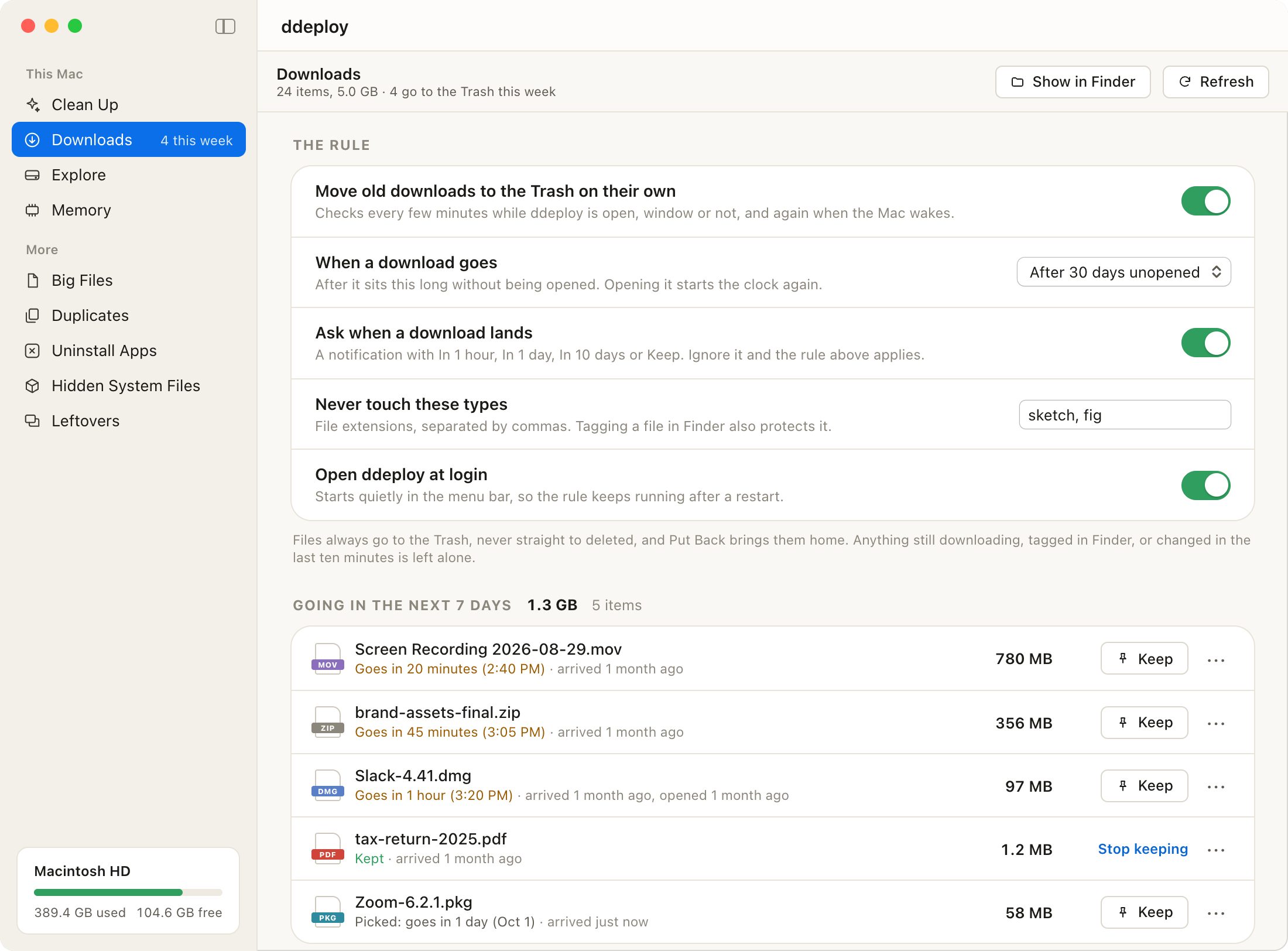Click the DMG file icon for Slack-4.41
The image size is (1288, 951).
coord(328,785)
